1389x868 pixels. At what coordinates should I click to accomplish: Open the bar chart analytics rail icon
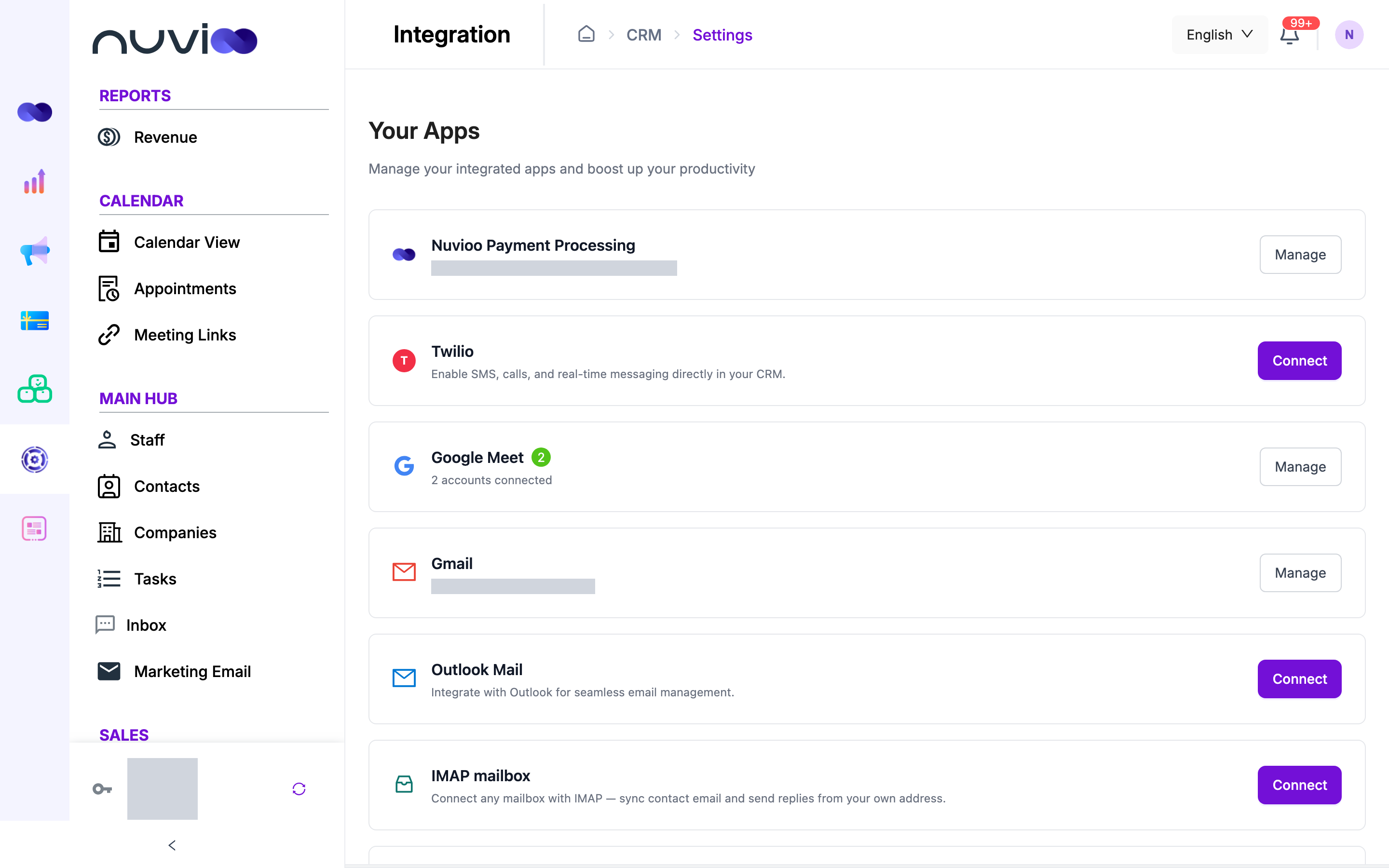pos(34,181)
